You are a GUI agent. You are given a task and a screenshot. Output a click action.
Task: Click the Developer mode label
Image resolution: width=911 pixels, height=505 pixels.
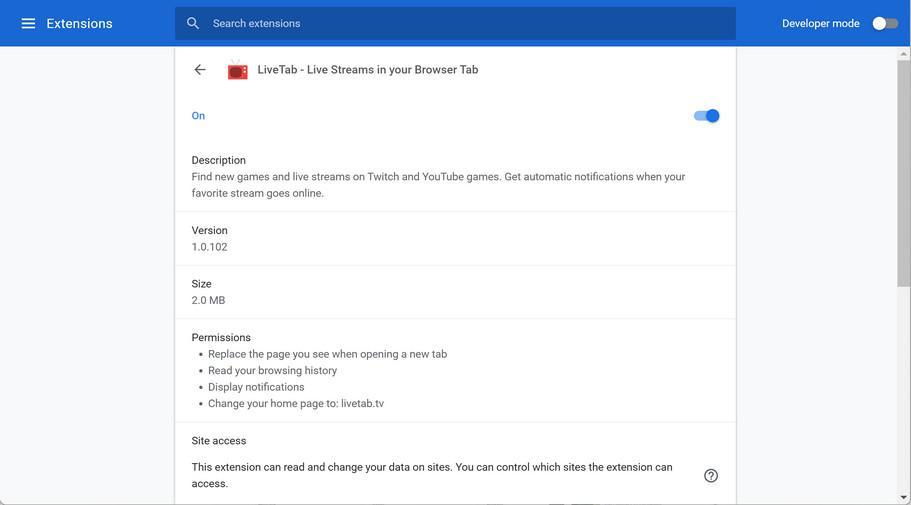820,23
